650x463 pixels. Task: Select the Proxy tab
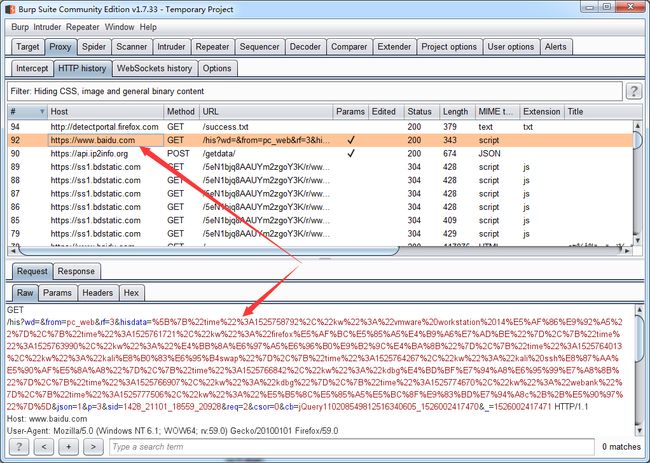pos(61,47)
